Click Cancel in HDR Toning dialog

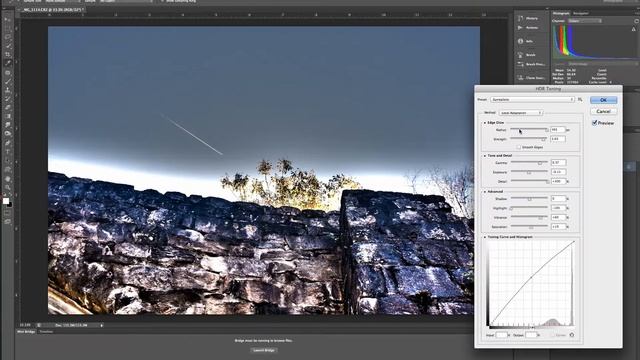[603, 111]
